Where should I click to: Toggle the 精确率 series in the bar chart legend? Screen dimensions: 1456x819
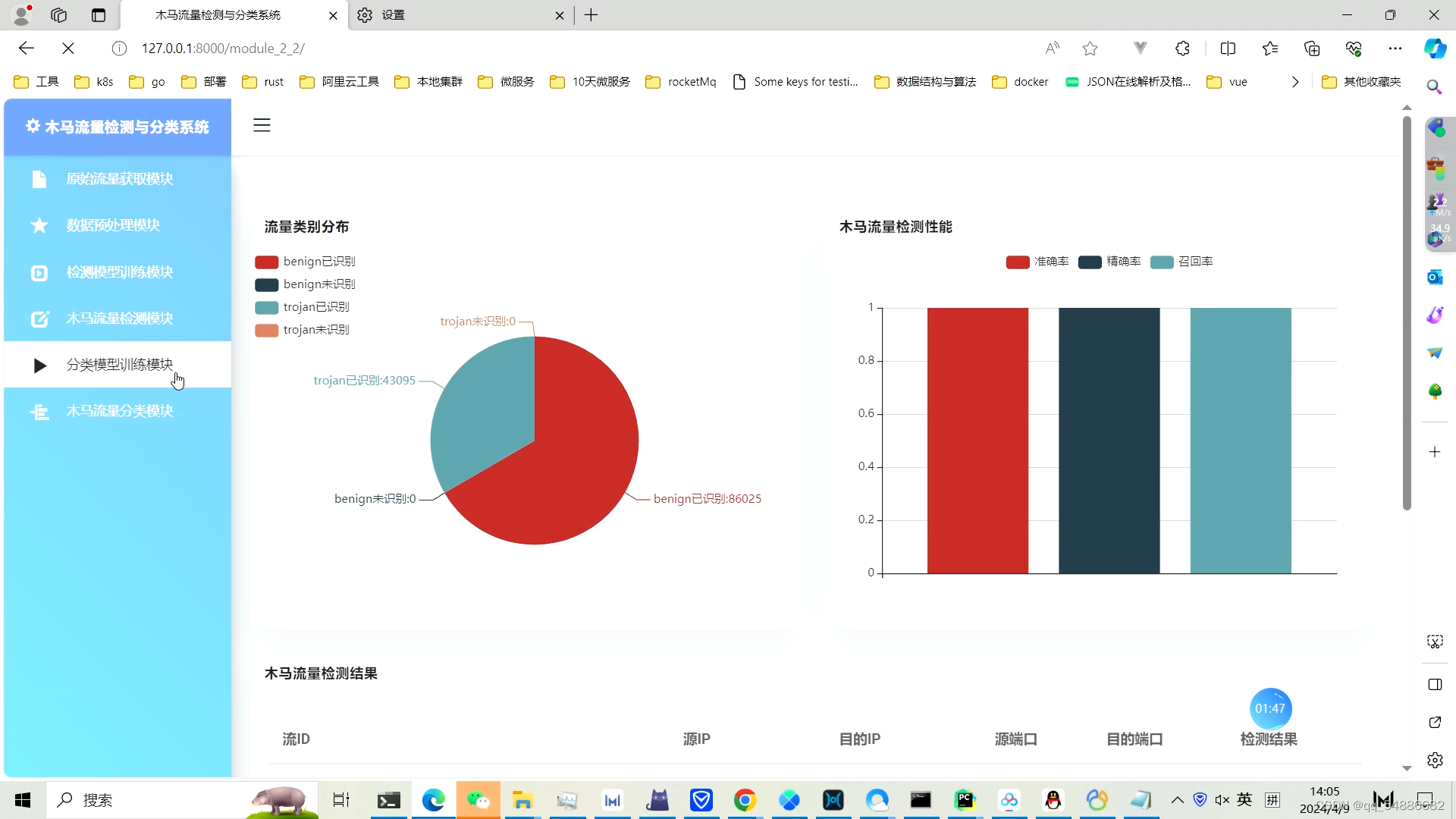[x=1109, y=262]
